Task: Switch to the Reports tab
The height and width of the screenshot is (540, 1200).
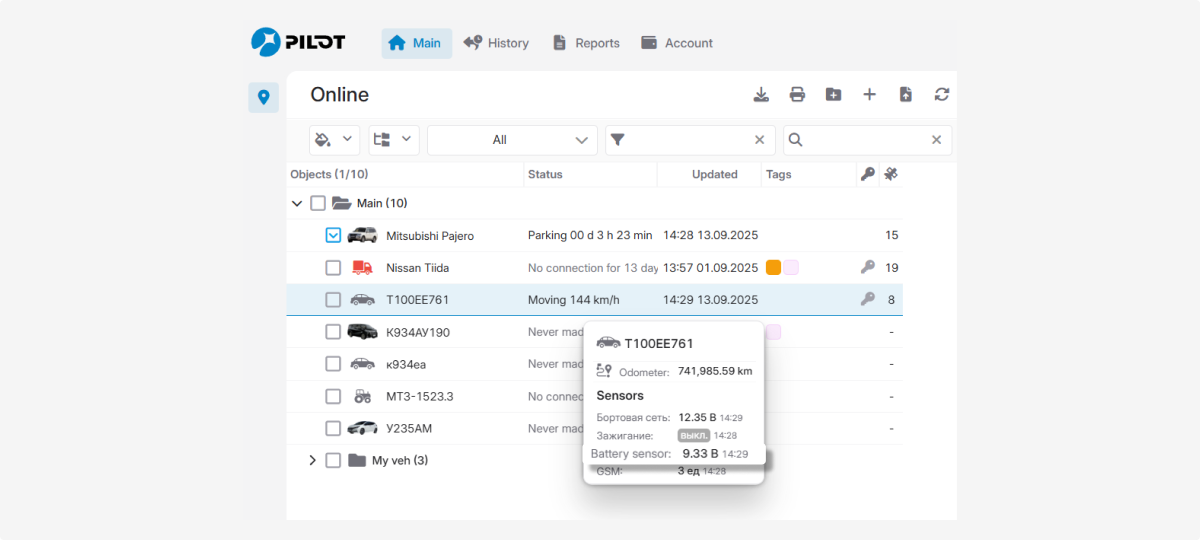Action: tap(586, 43)
